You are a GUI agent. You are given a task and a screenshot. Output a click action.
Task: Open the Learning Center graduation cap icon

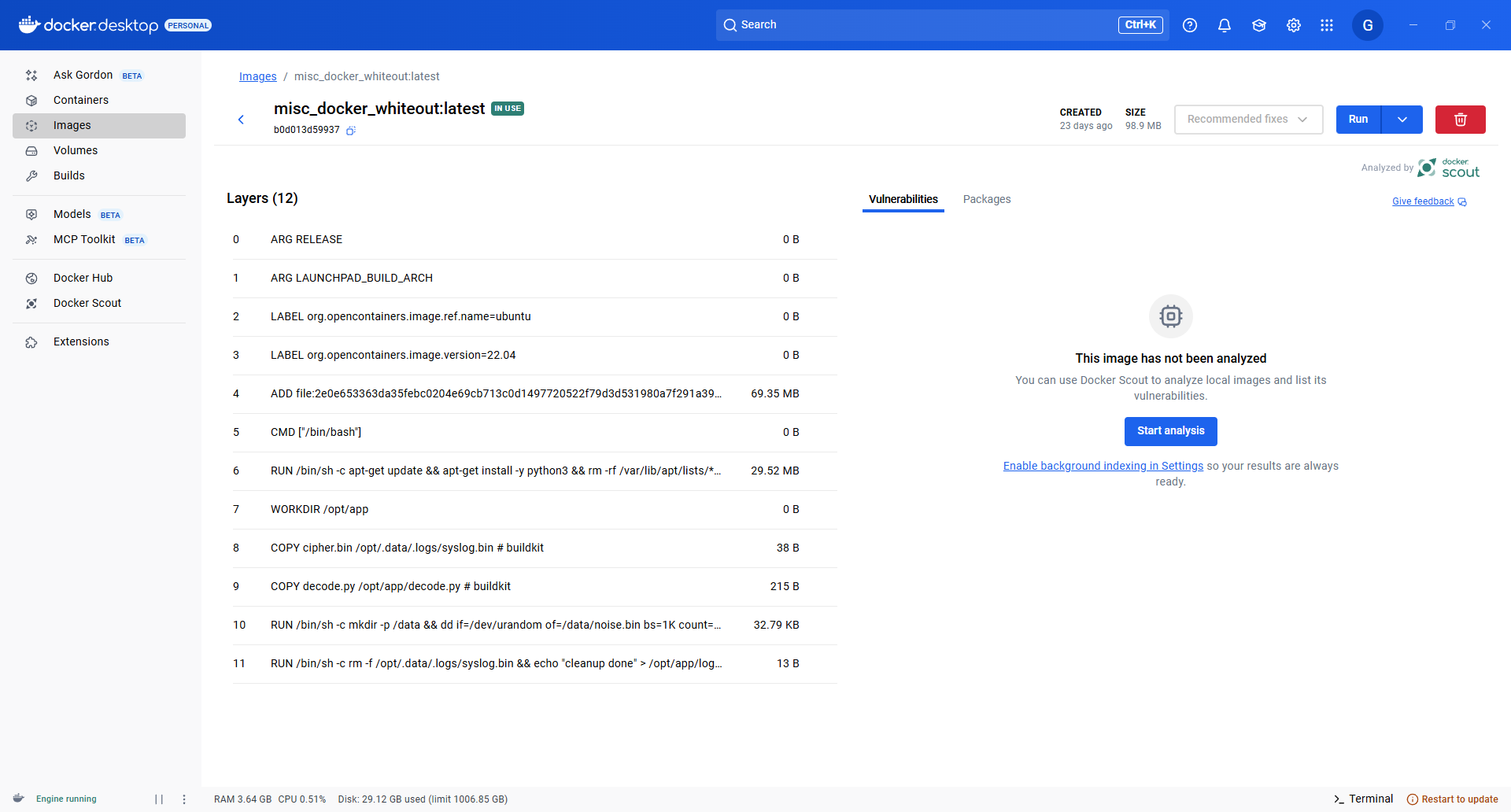[1258, 25]
